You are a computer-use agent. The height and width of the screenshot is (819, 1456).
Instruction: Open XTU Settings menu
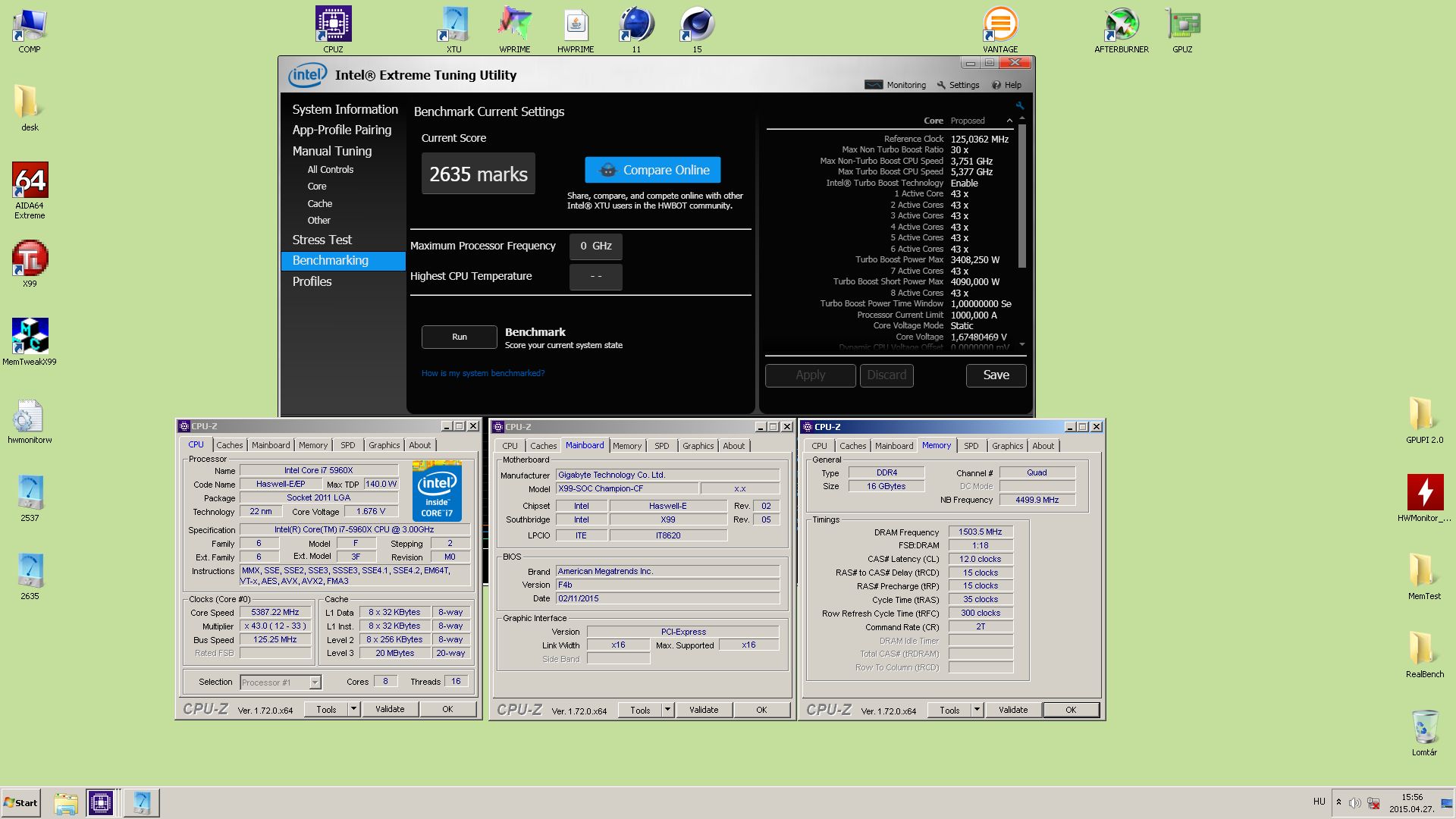pos(959,85)
